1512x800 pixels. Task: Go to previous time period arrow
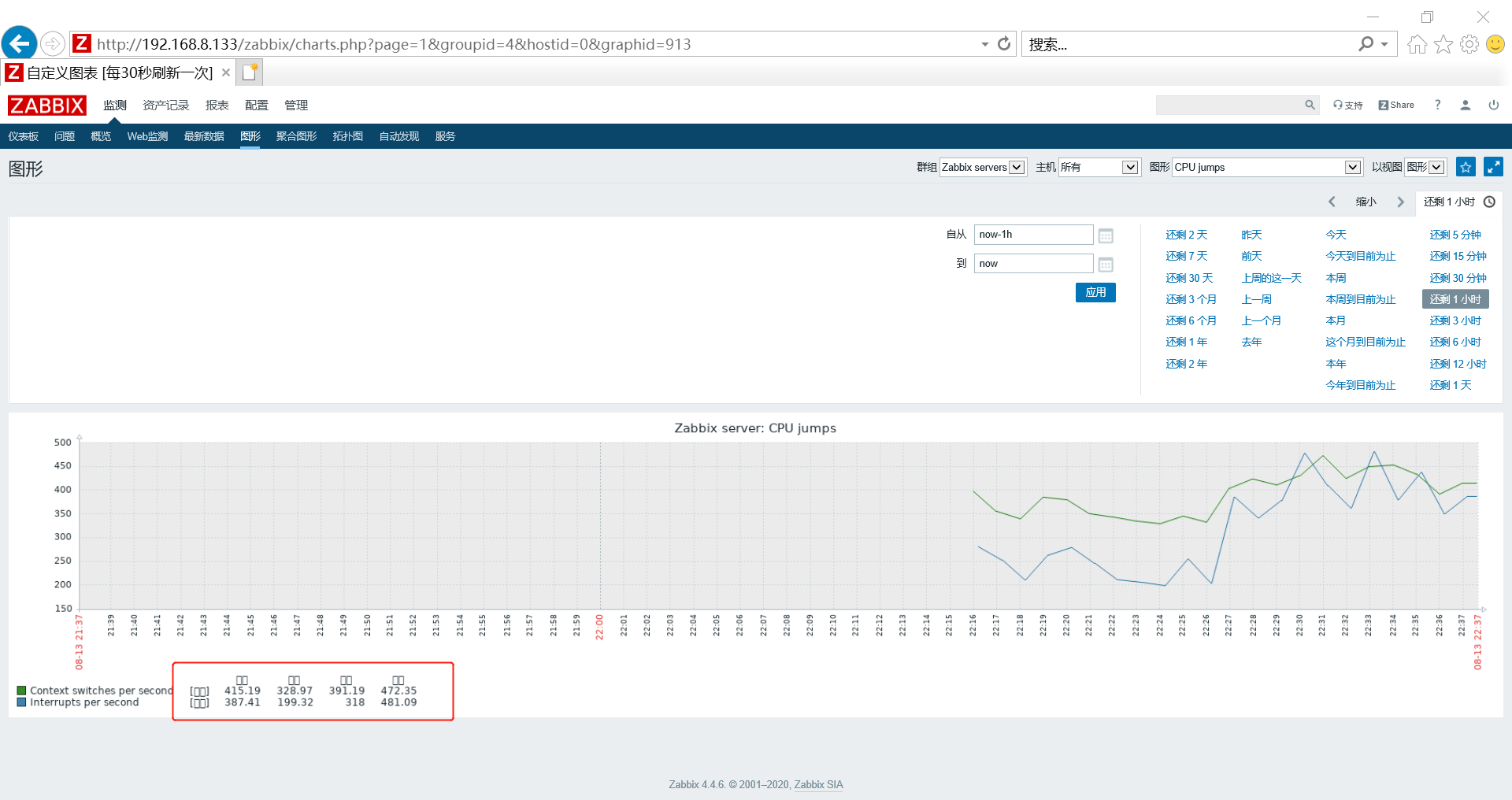1332,202
